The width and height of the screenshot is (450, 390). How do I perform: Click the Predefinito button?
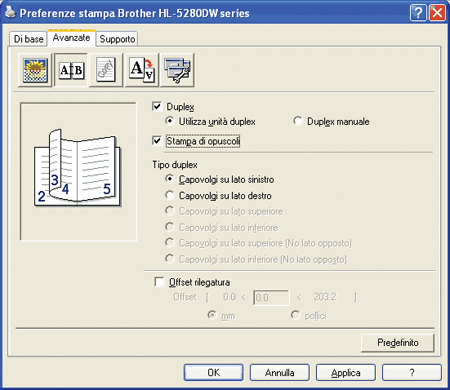398,342
